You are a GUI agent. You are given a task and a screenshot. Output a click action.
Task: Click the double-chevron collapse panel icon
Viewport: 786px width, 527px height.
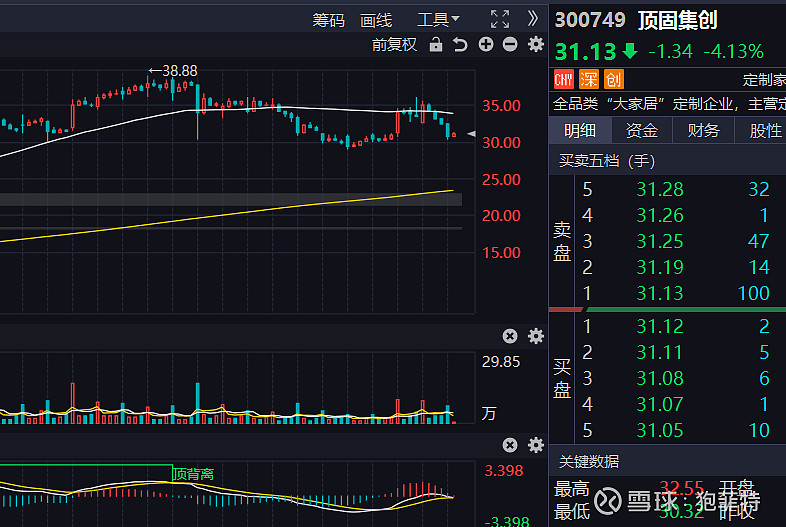[x=533, y=19]
